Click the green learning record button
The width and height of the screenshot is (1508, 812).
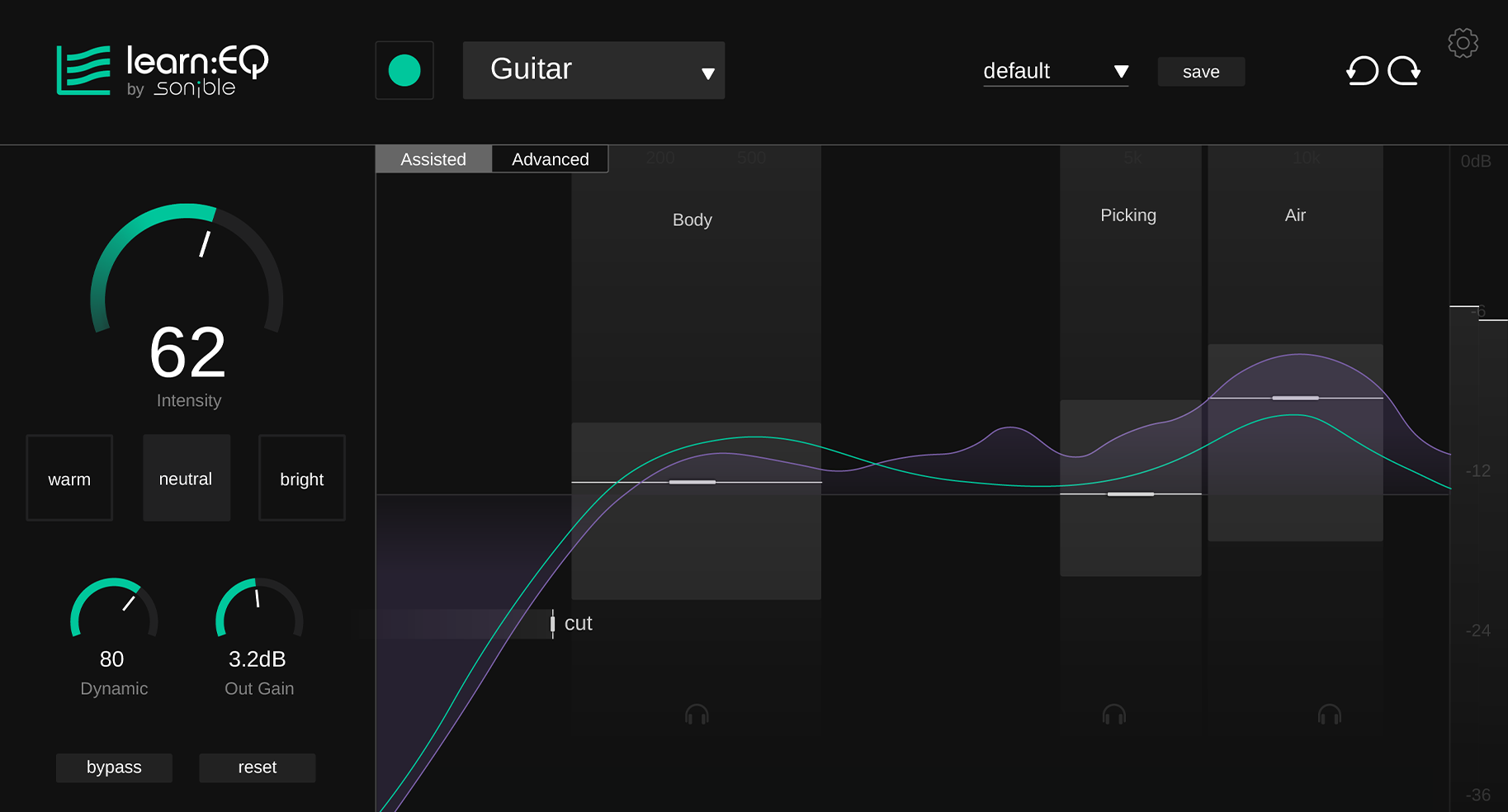(404, 70)
